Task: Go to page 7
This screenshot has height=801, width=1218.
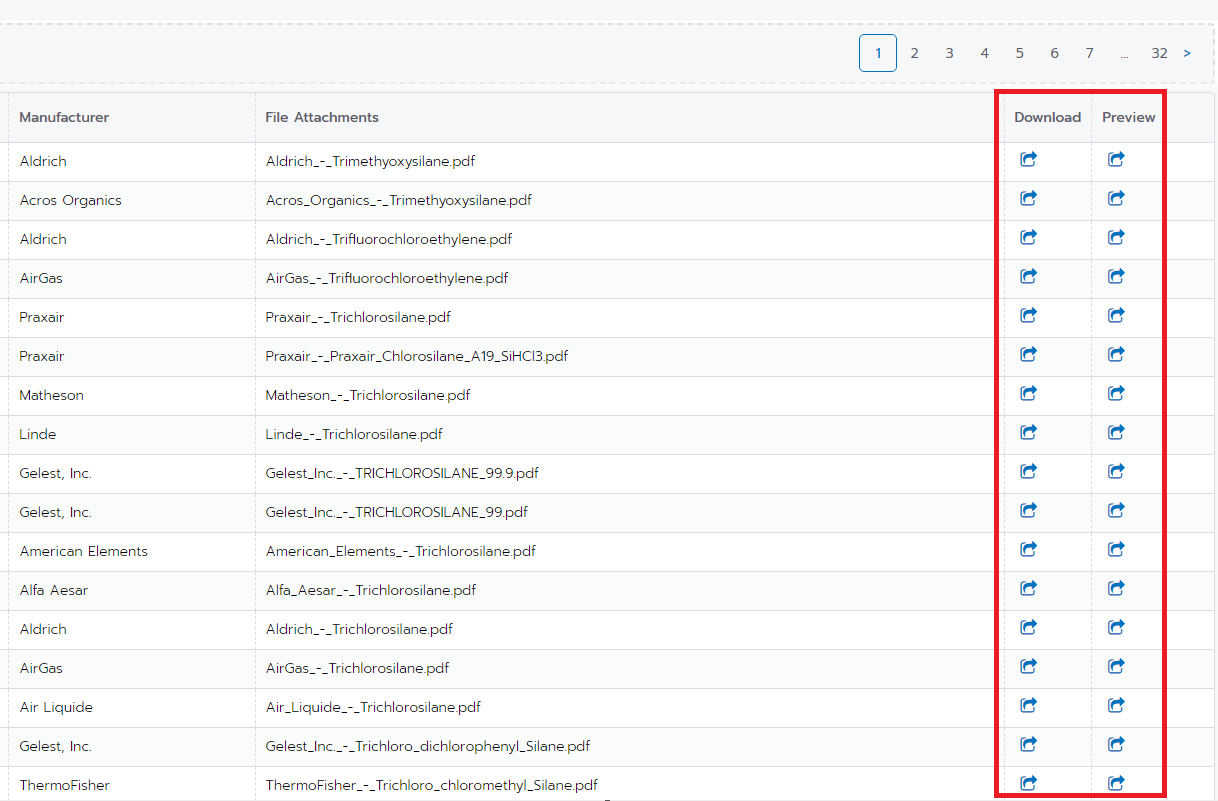Action: 1089,53
